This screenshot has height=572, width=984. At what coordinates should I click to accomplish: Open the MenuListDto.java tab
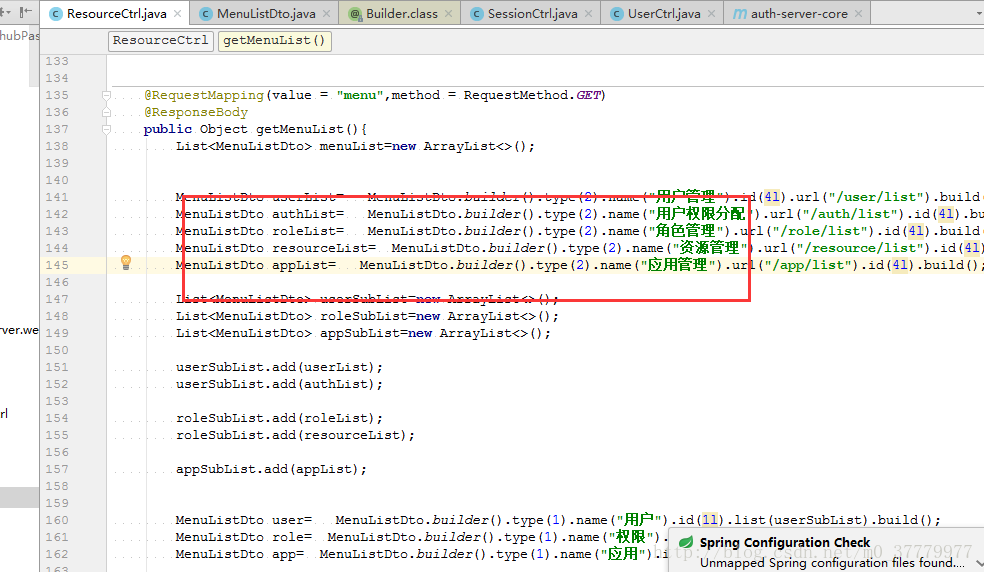tap(265, 13)
